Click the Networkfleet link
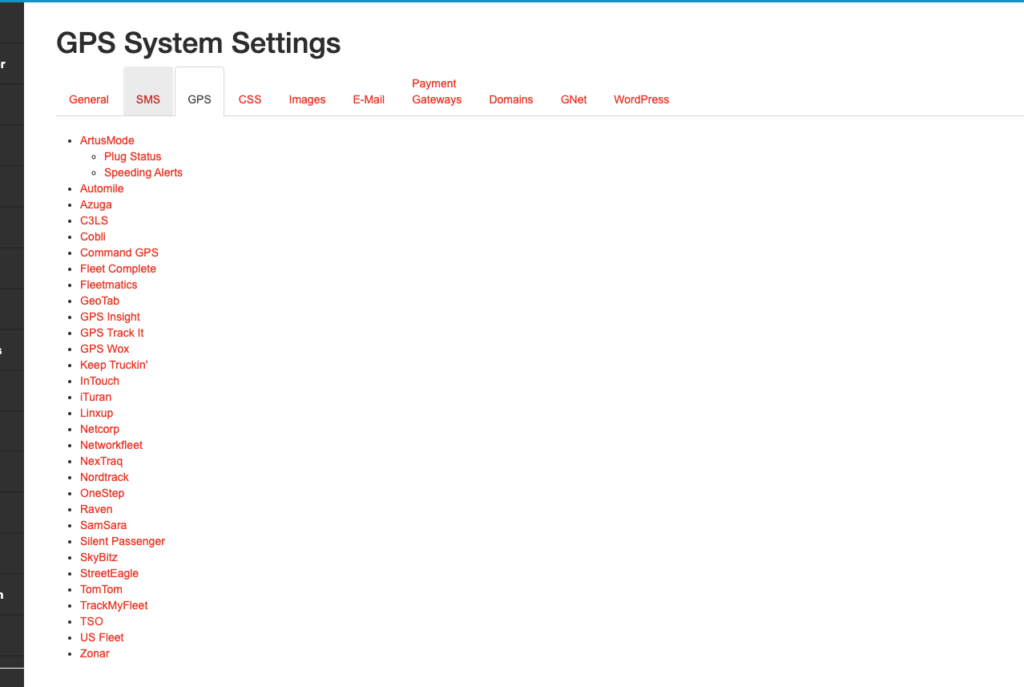This screenshot has height=687, width=1024. click(111, 445)
